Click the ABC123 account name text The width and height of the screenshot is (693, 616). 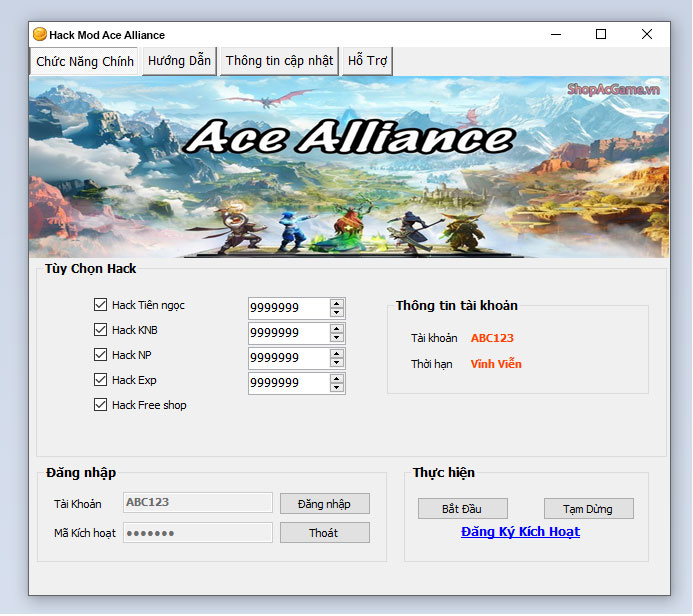coord(492,338)
